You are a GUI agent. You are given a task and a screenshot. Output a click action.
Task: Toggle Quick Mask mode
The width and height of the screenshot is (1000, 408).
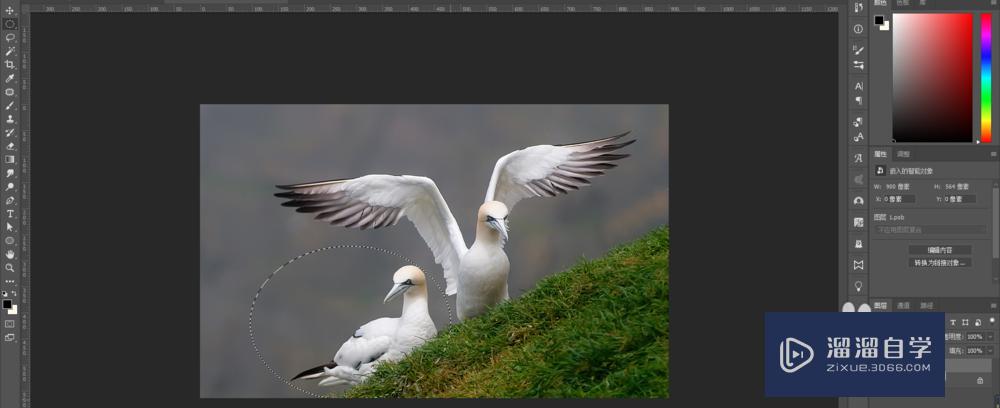point(10,324)
